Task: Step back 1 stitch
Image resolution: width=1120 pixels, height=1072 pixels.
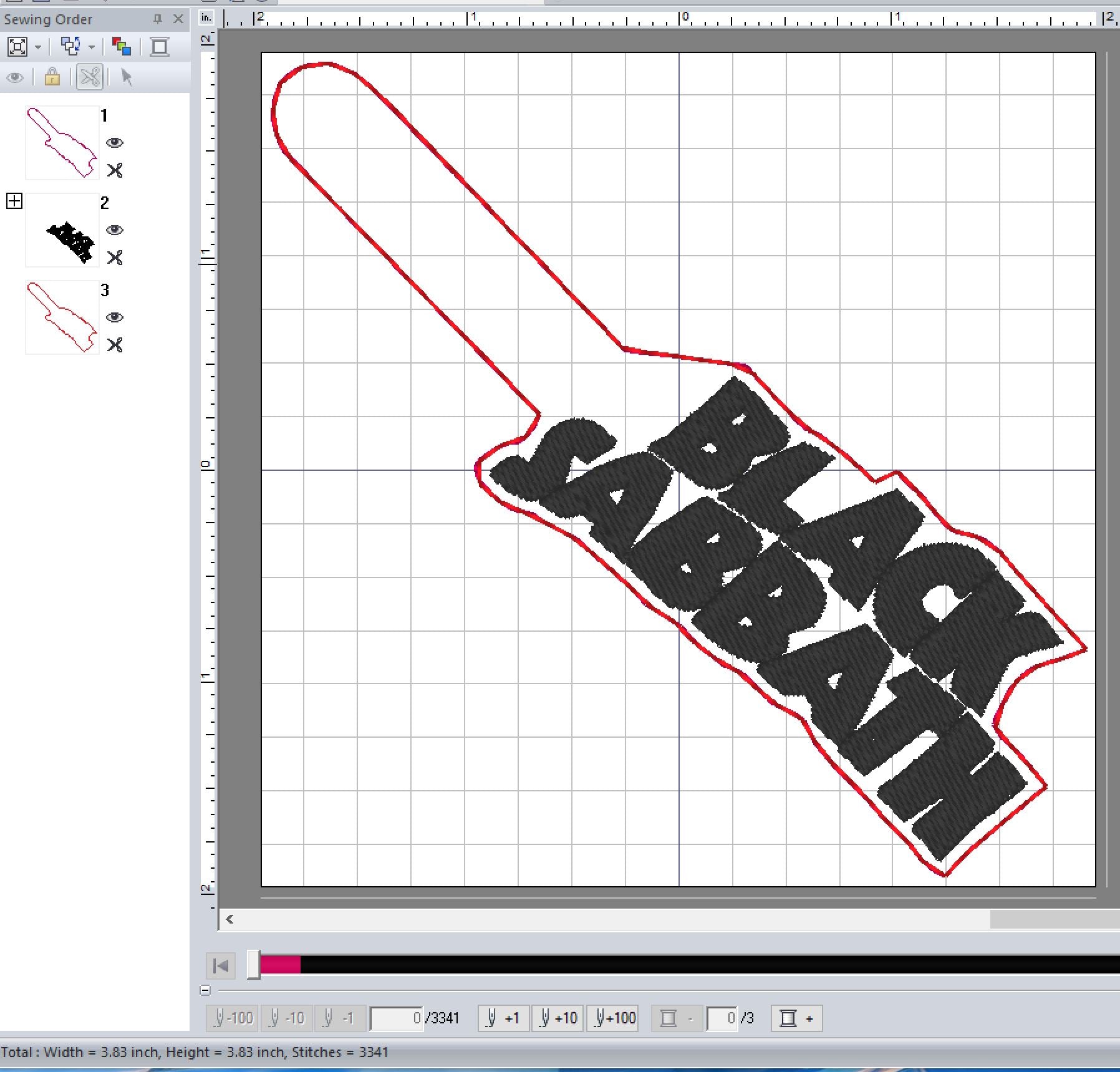Action: [340, 1018]
